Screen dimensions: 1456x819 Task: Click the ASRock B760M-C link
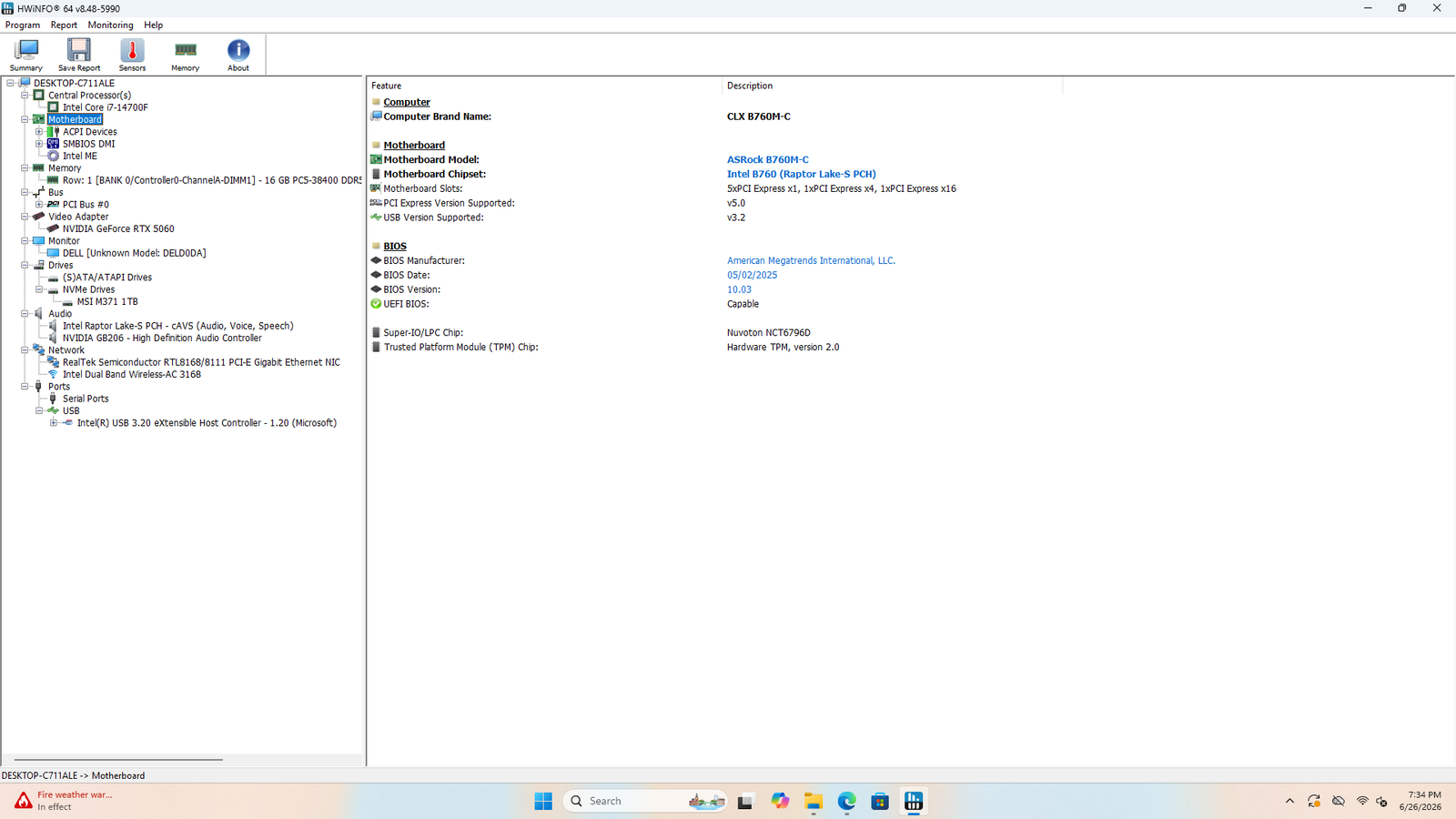(767, 159)
